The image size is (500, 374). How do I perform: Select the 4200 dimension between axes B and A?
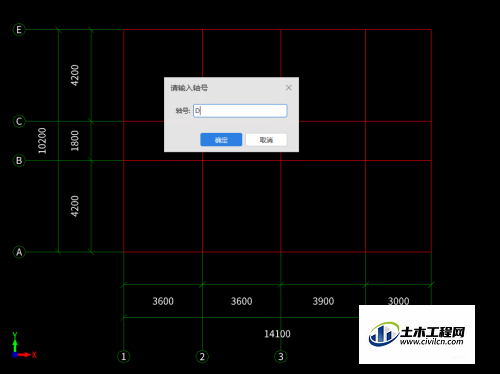75,206
